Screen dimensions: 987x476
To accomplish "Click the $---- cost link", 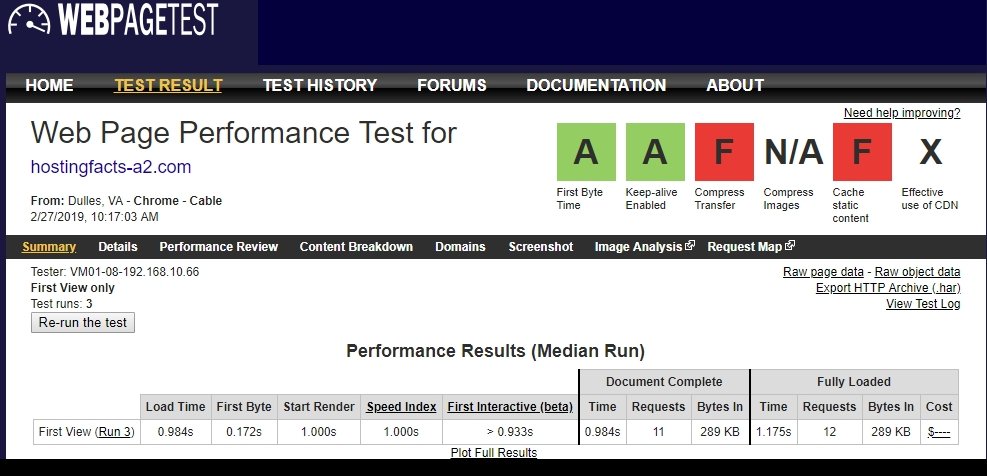I will (939, 432).
